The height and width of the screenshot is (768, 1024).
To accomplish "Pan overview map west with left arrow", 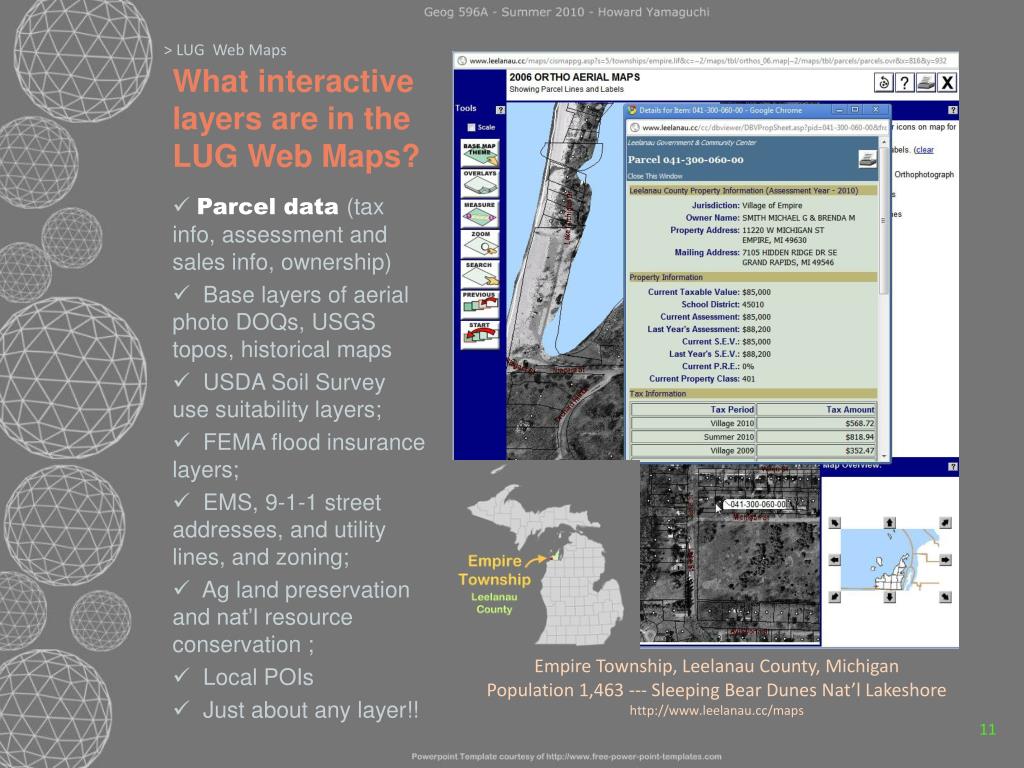I will click(835, 560).
